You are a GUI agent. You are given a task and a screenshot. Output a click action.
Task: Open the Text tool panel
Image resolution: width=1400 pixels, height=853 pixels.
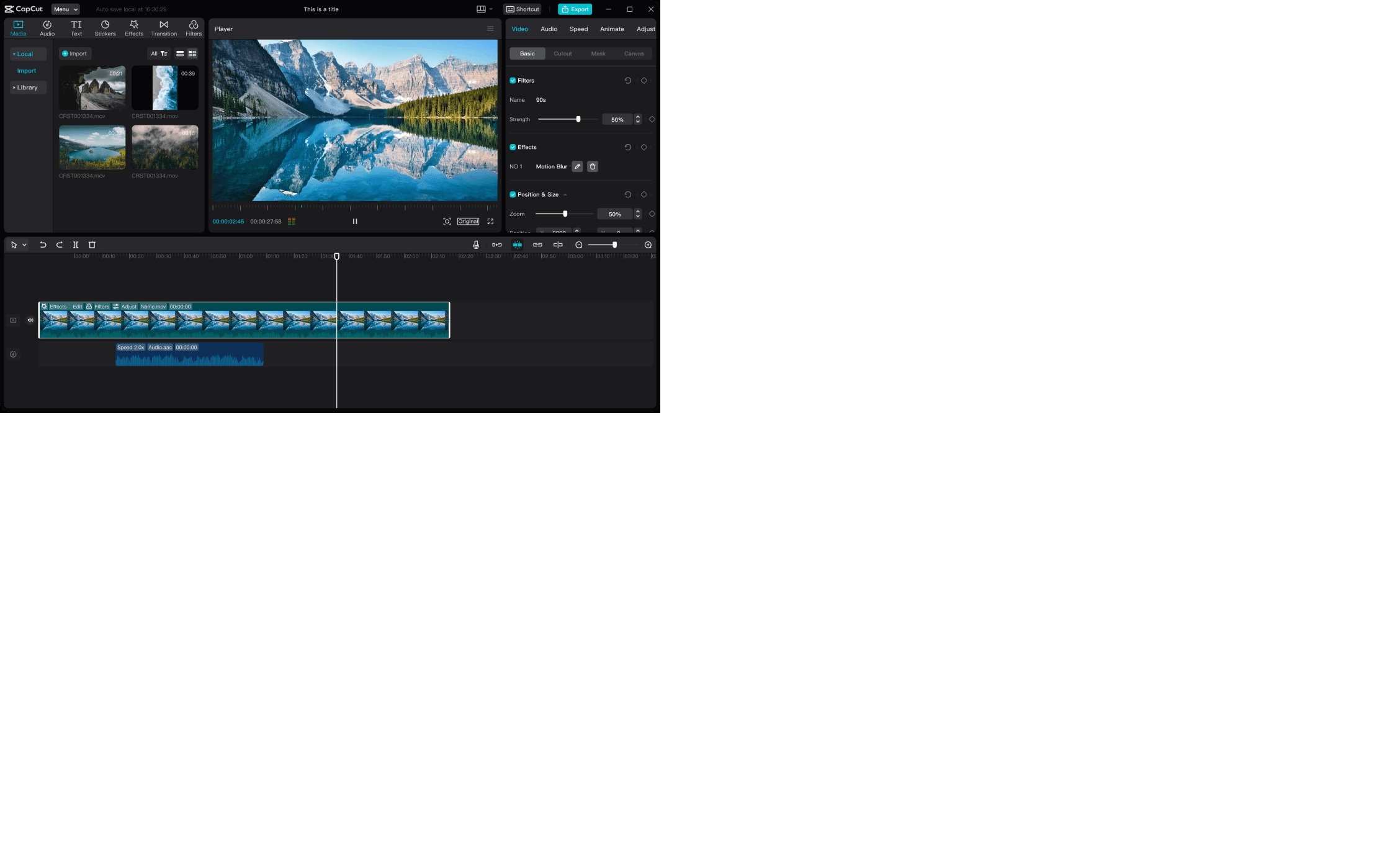coord(76,28)
